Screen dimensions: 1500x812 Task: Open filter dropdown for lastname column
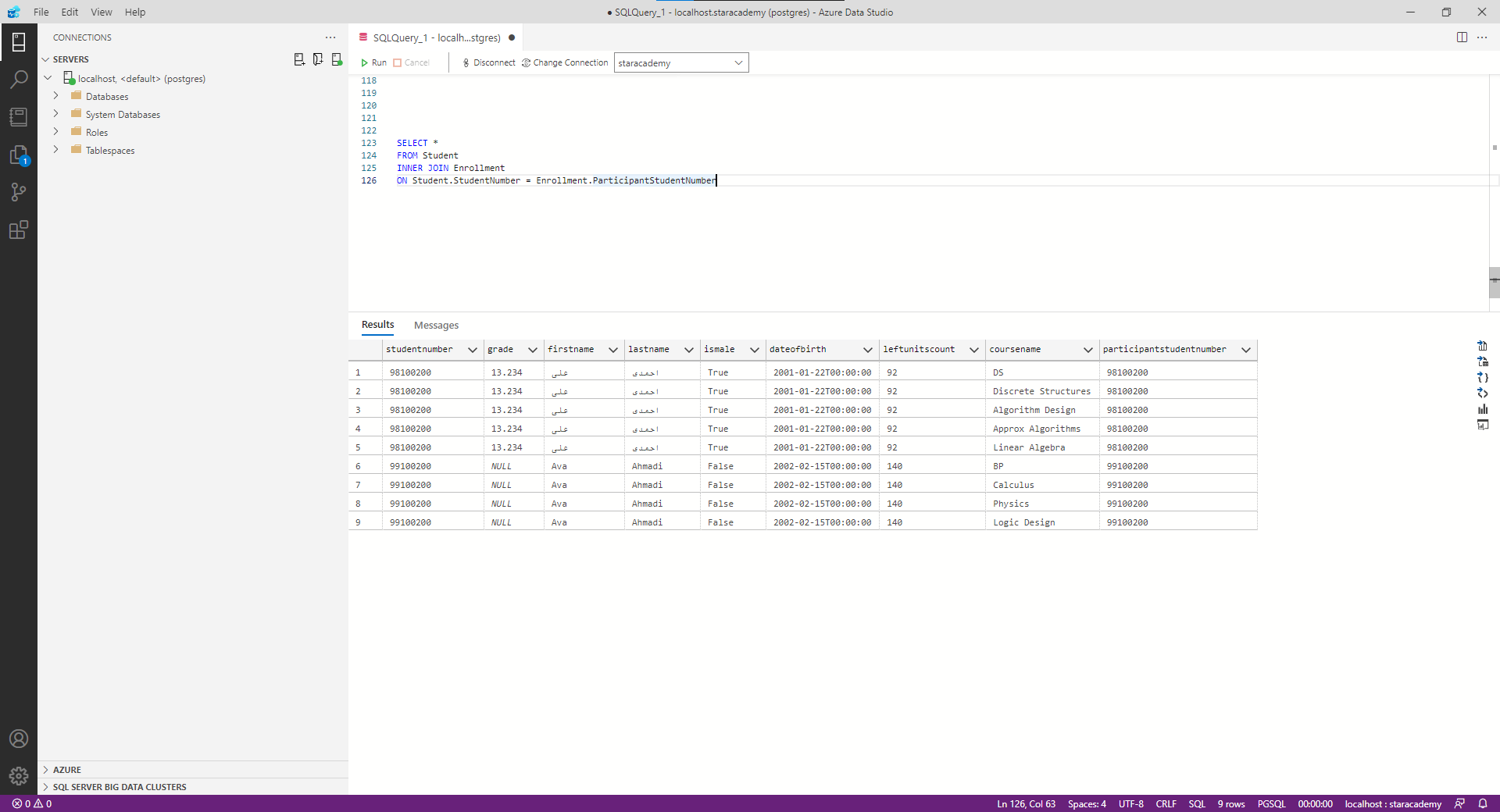[x=689, y=350]
